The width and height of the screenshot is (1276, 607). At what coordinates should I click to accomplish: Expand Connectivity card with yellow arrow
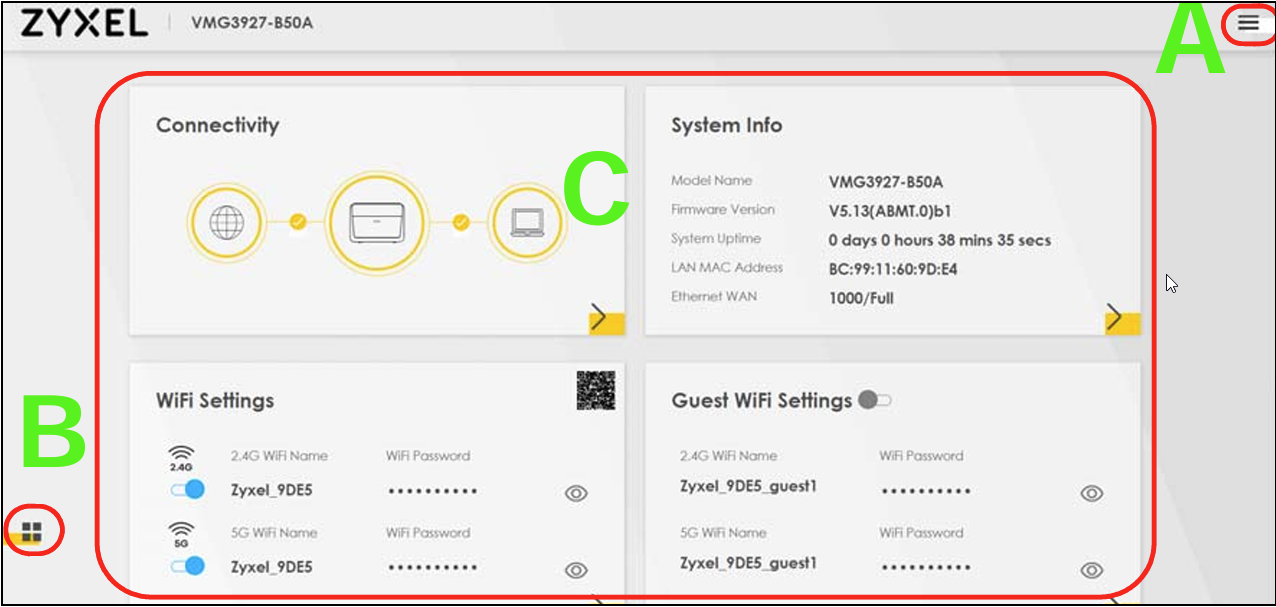click(605, 319)
